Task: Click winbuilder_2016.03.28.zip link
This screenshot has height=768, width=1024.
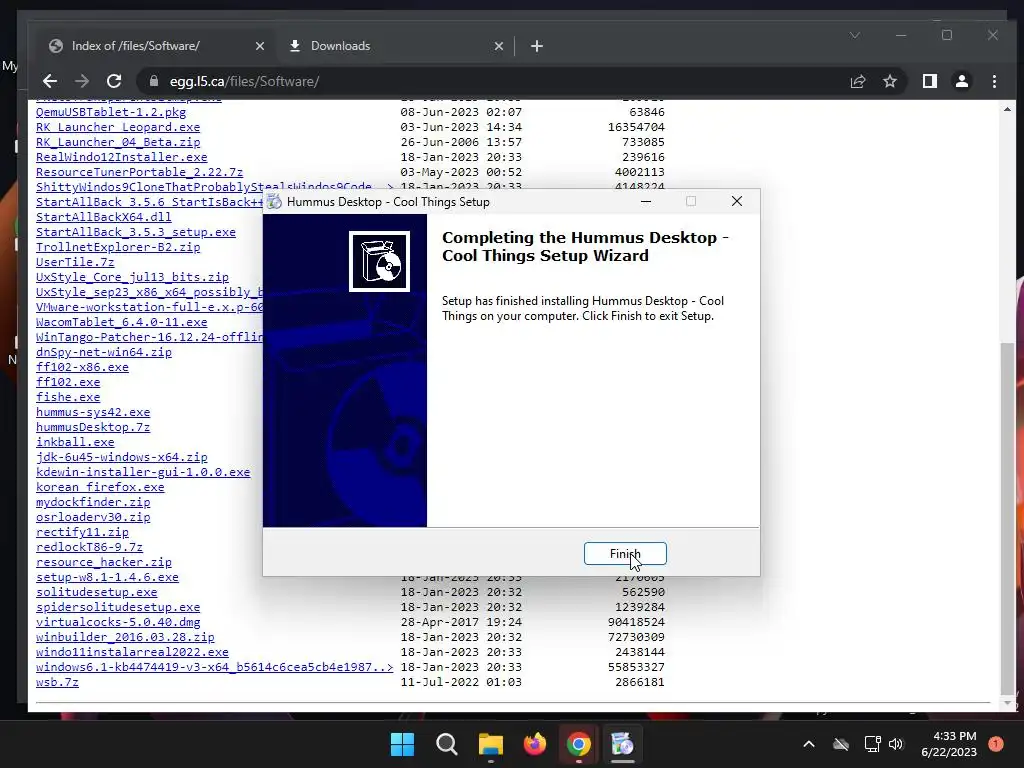Action: click(x=125, y=638)
